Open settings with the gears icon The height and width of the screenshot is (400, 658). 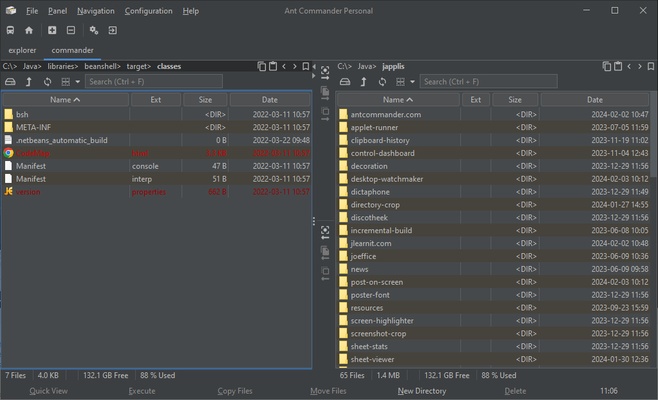pyautogui.click(x=94, y=30)
